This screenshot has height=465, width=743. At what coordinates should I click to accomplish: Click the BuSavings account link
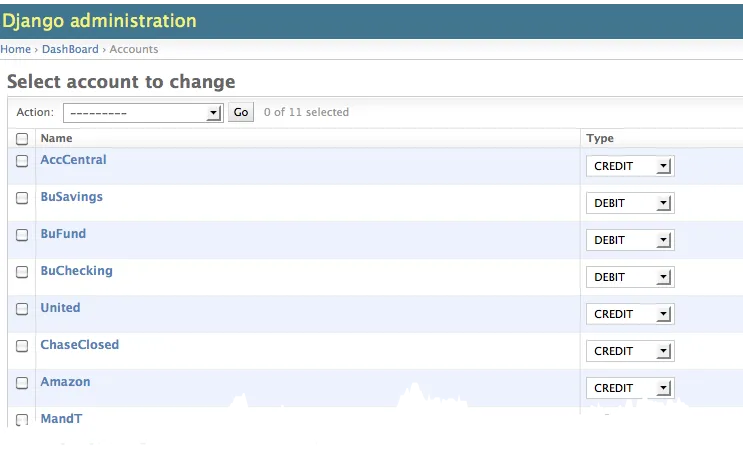71,197
